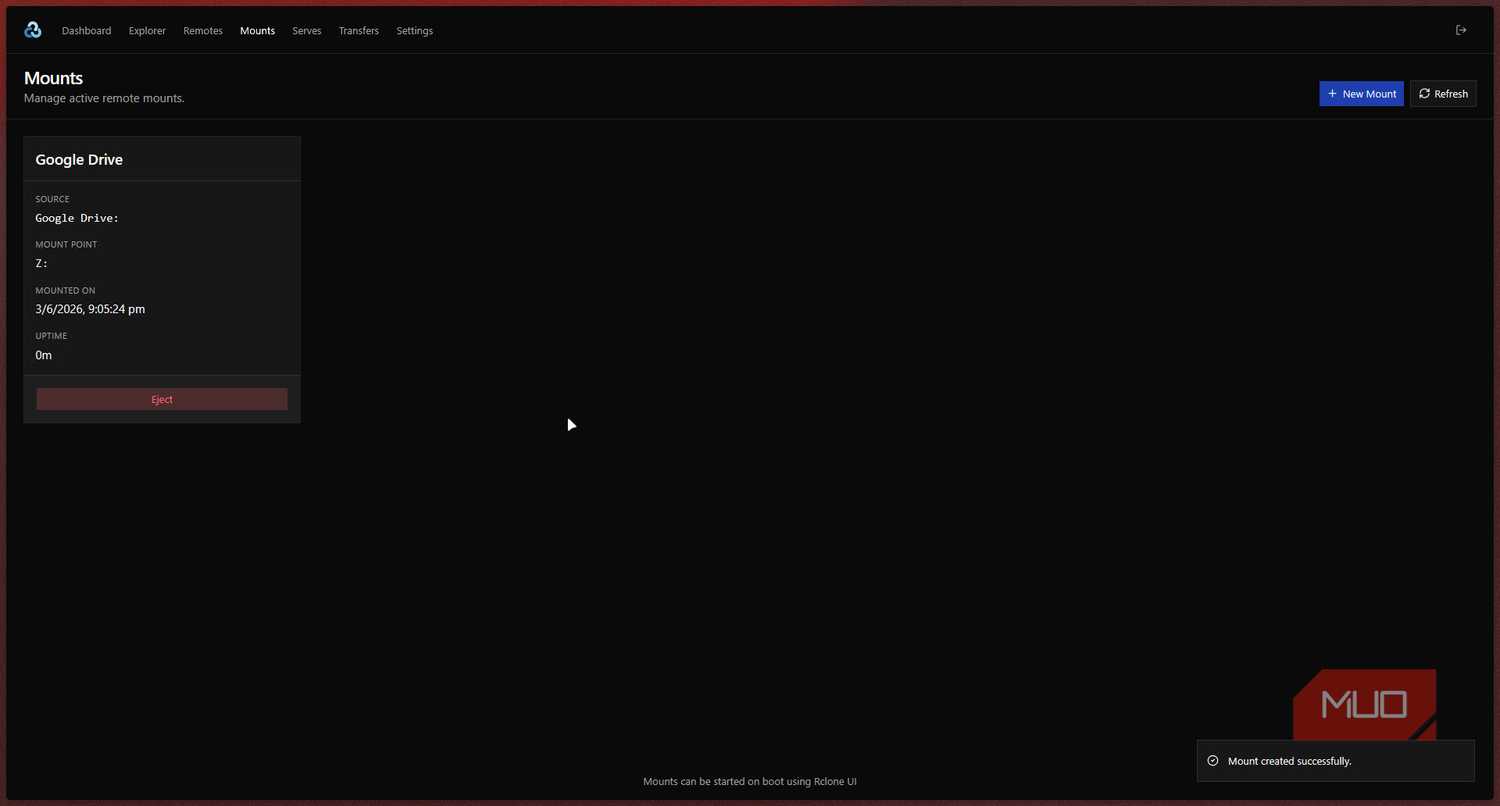Click the Google Drive card title
The width and height of the screenshot is (1500, 806).
[x=79, y=160]
